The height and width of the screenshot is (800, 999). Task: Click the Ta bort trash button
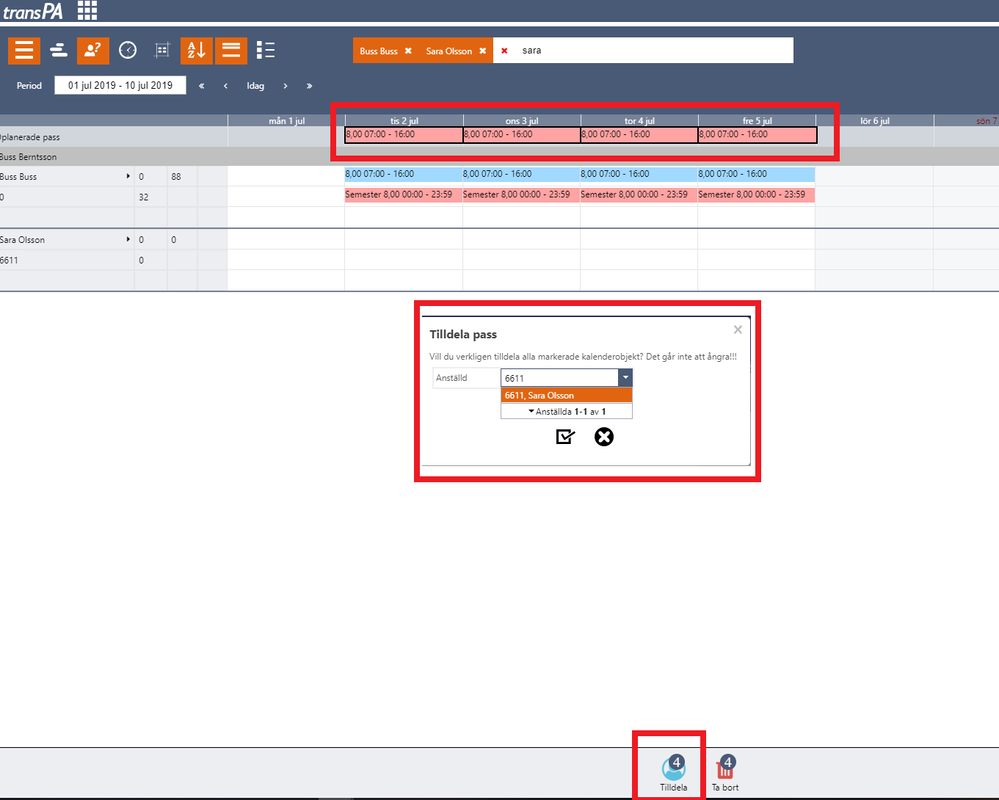(x=725, y=773)
